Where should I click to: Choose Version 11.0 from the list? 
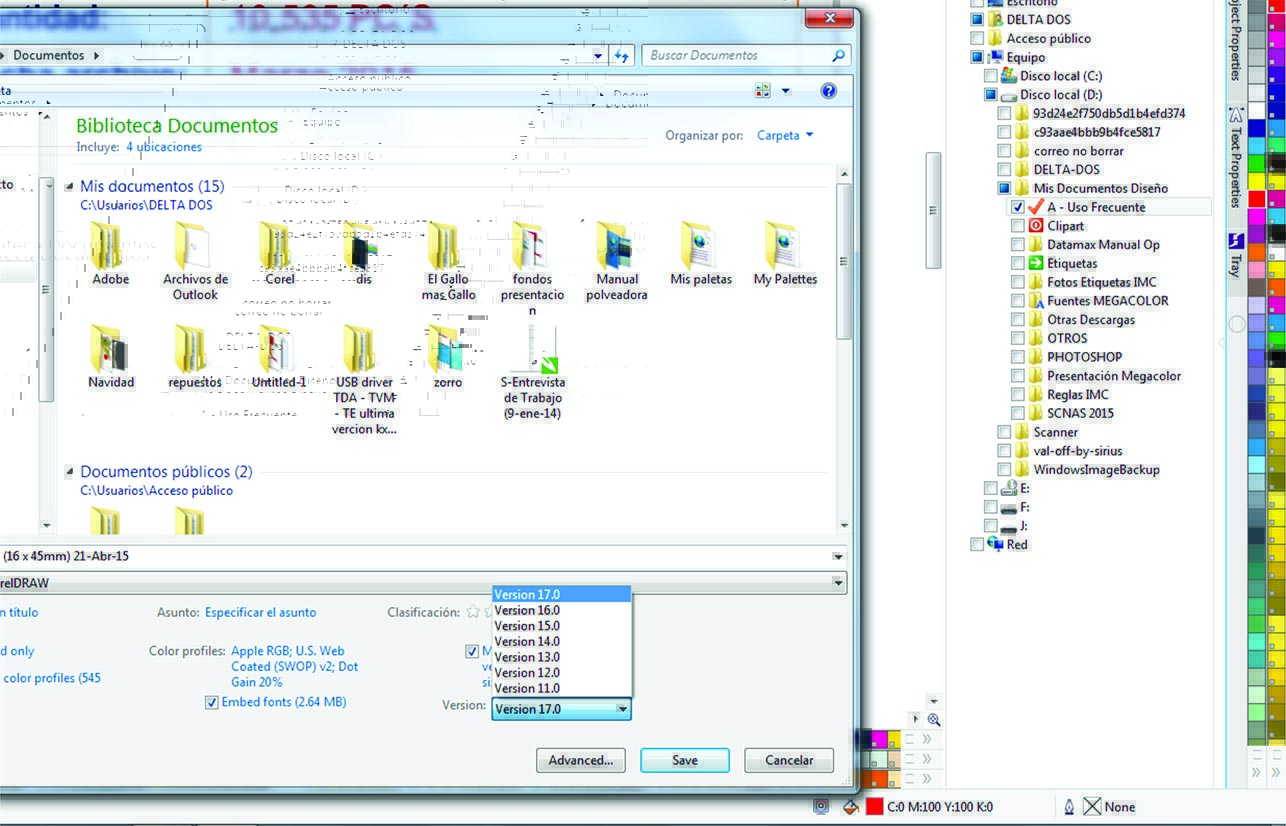[561, 688]
